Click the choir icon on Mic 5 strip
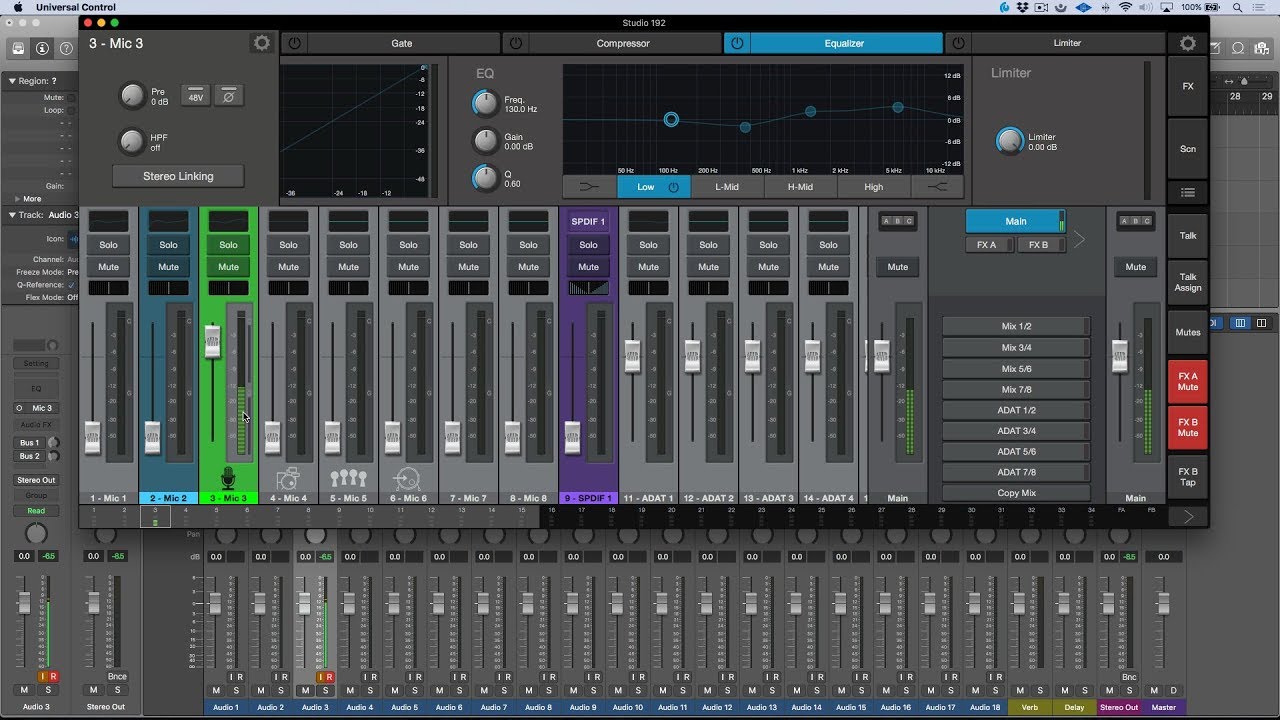The height and width of the screenshot is (720, 1280). click(348, 478)
